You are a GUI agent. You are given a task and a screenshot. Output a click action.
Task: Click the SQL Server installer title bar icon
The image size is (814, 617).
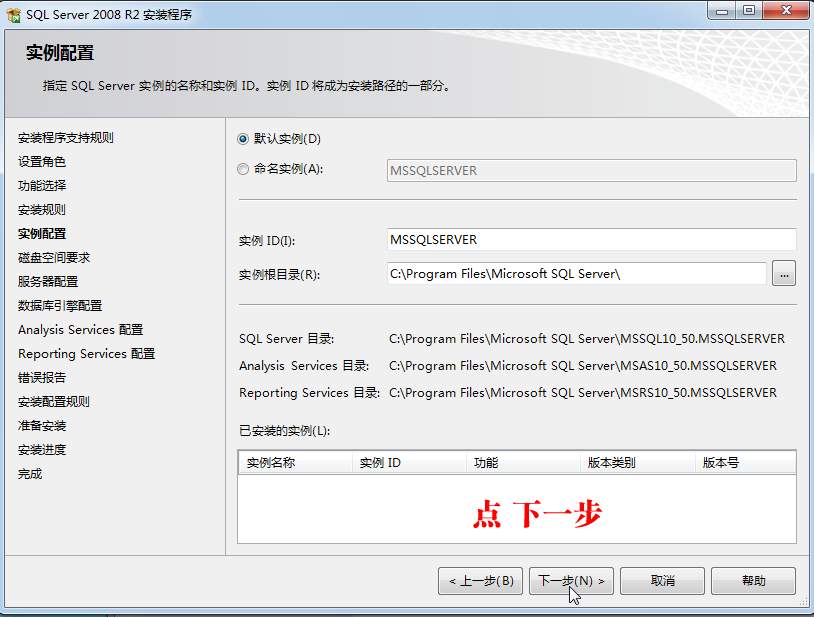pos(14,14)
